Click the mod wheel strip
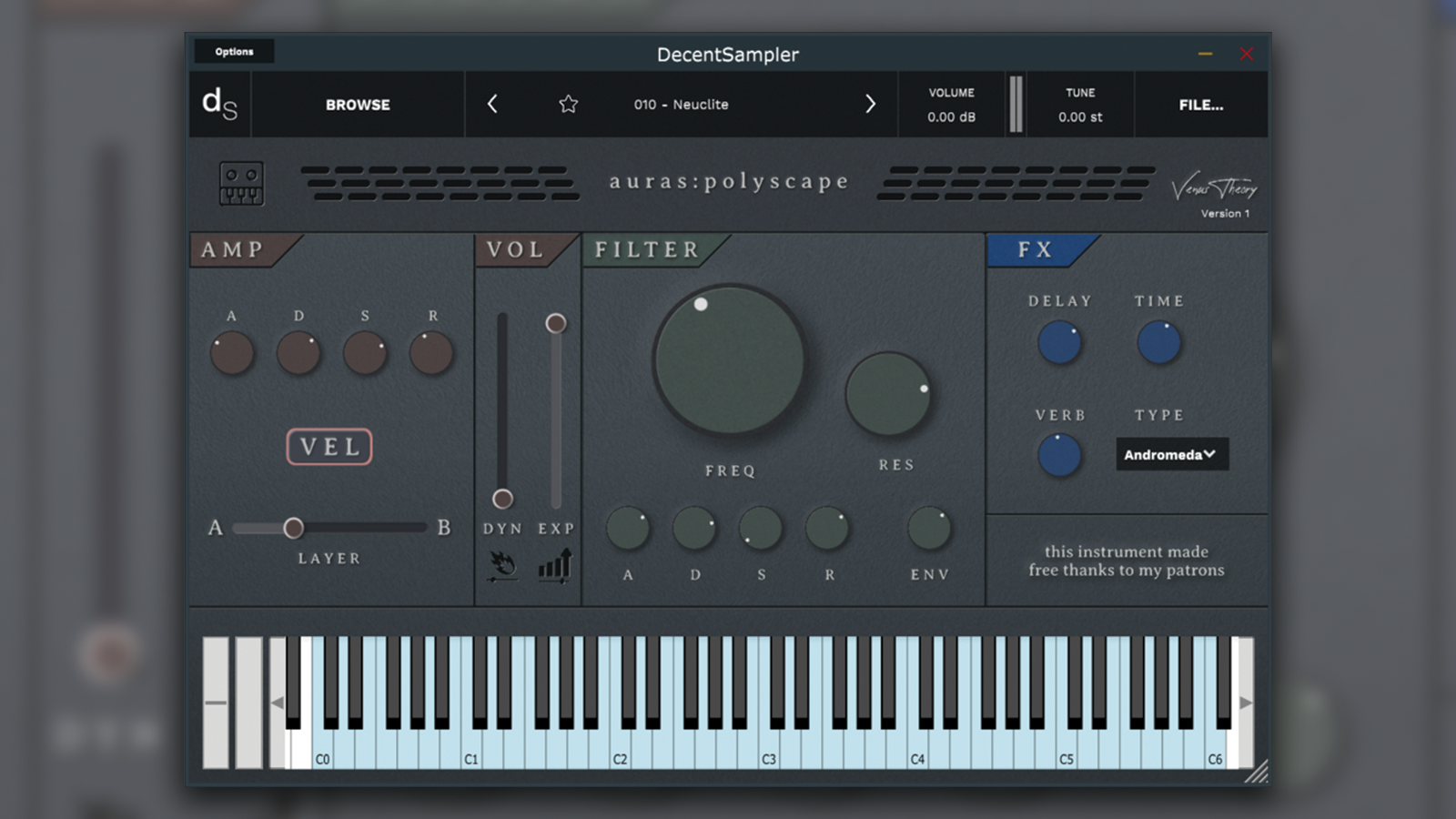The width and height of the screenshot is (1456, 819). point(248,703)
